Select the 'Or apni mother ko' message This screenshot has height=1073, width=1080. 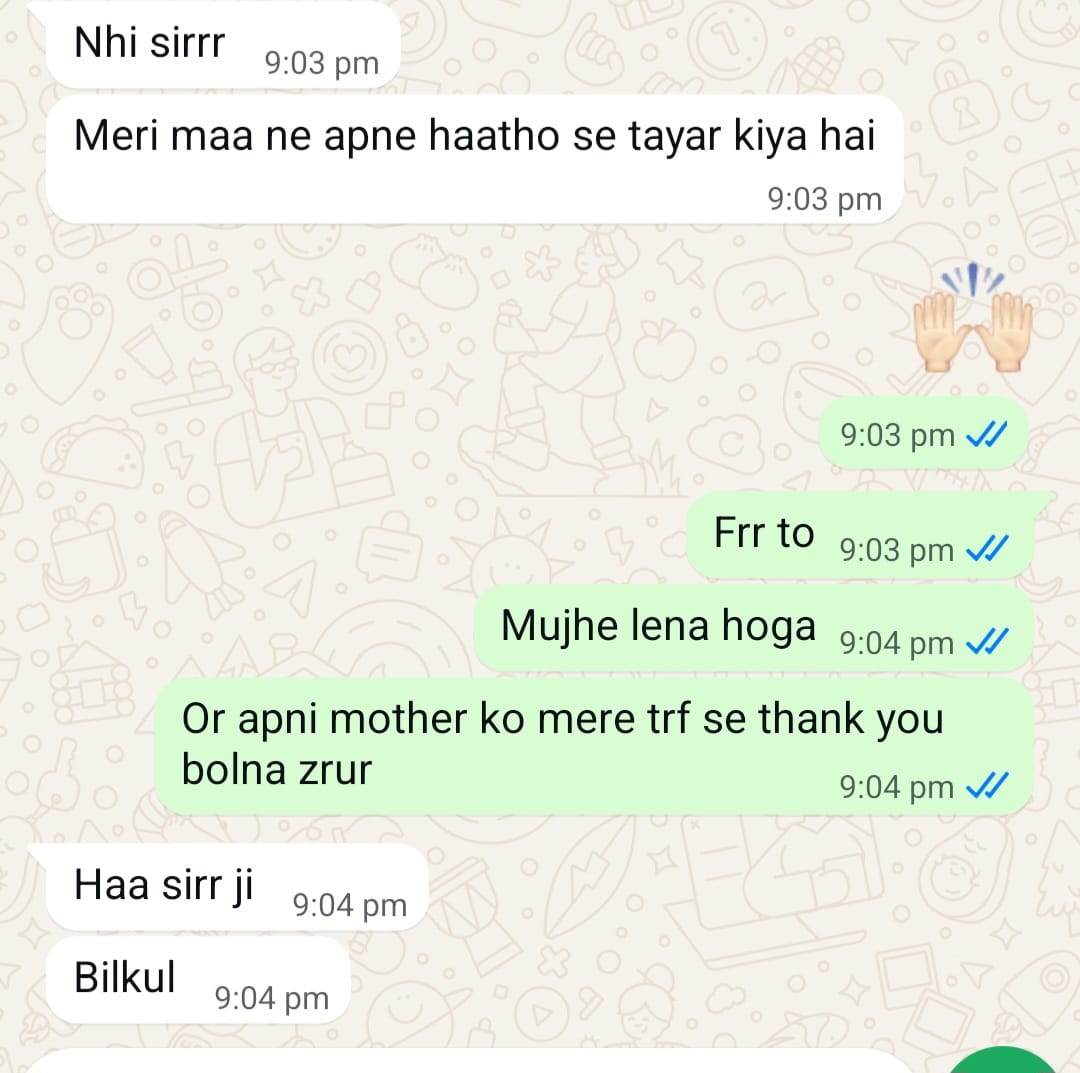tap(594, 747)
